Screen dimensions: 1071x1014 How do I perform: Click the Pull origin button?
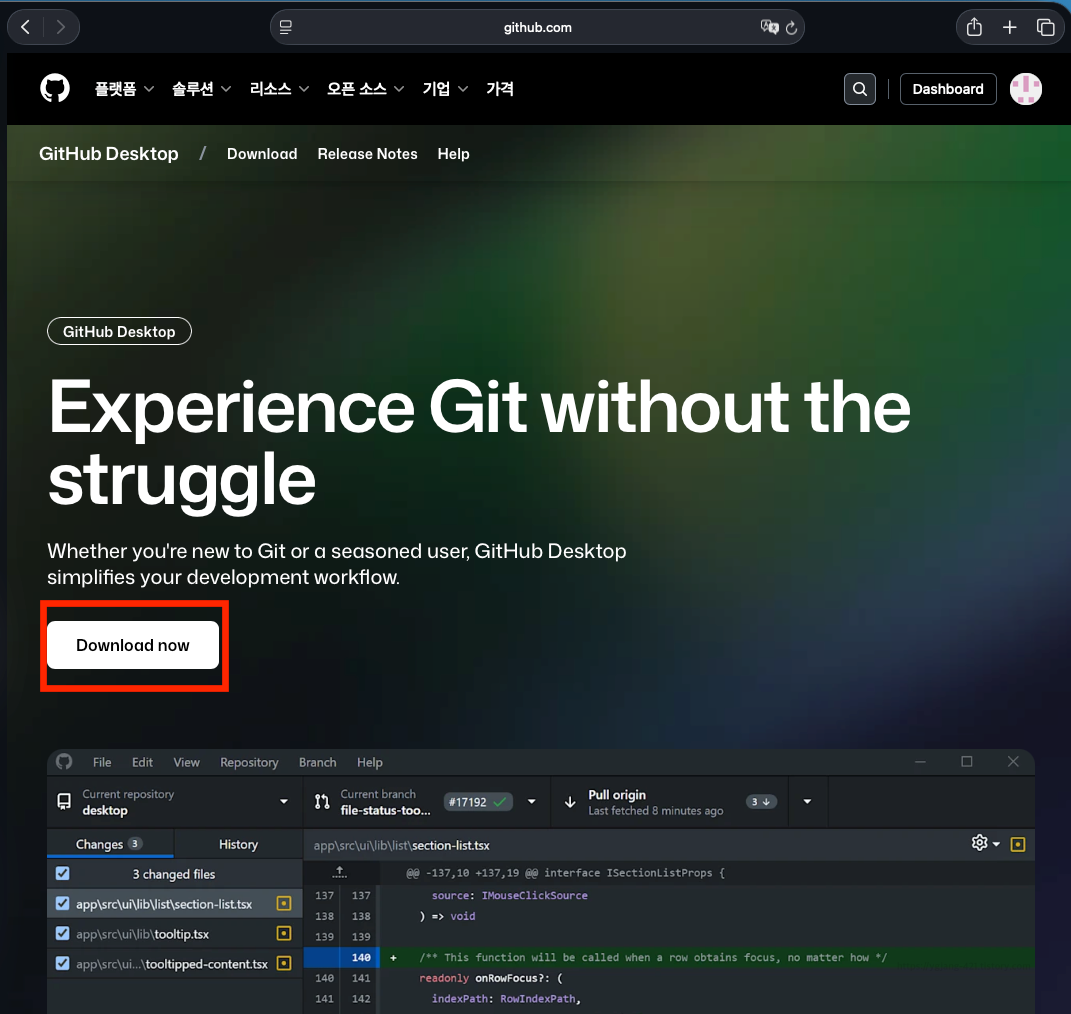[x=669, y=802]
